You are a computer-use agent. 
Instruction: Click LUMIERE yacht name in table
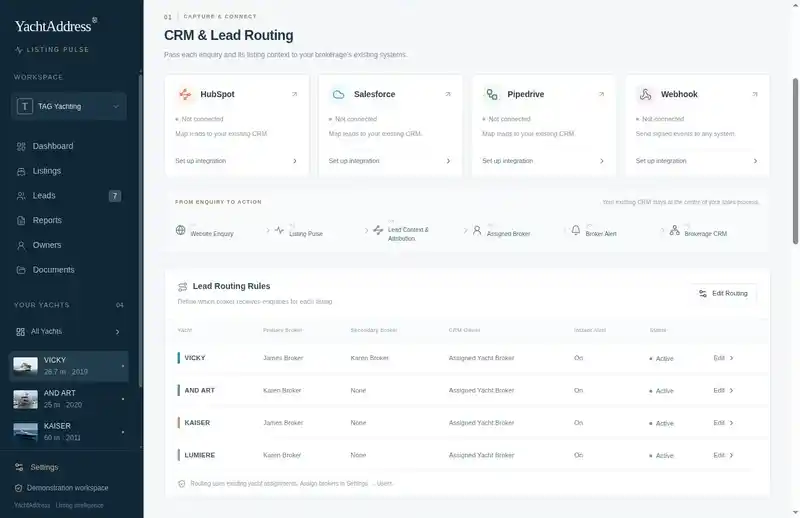click(199, 455)
